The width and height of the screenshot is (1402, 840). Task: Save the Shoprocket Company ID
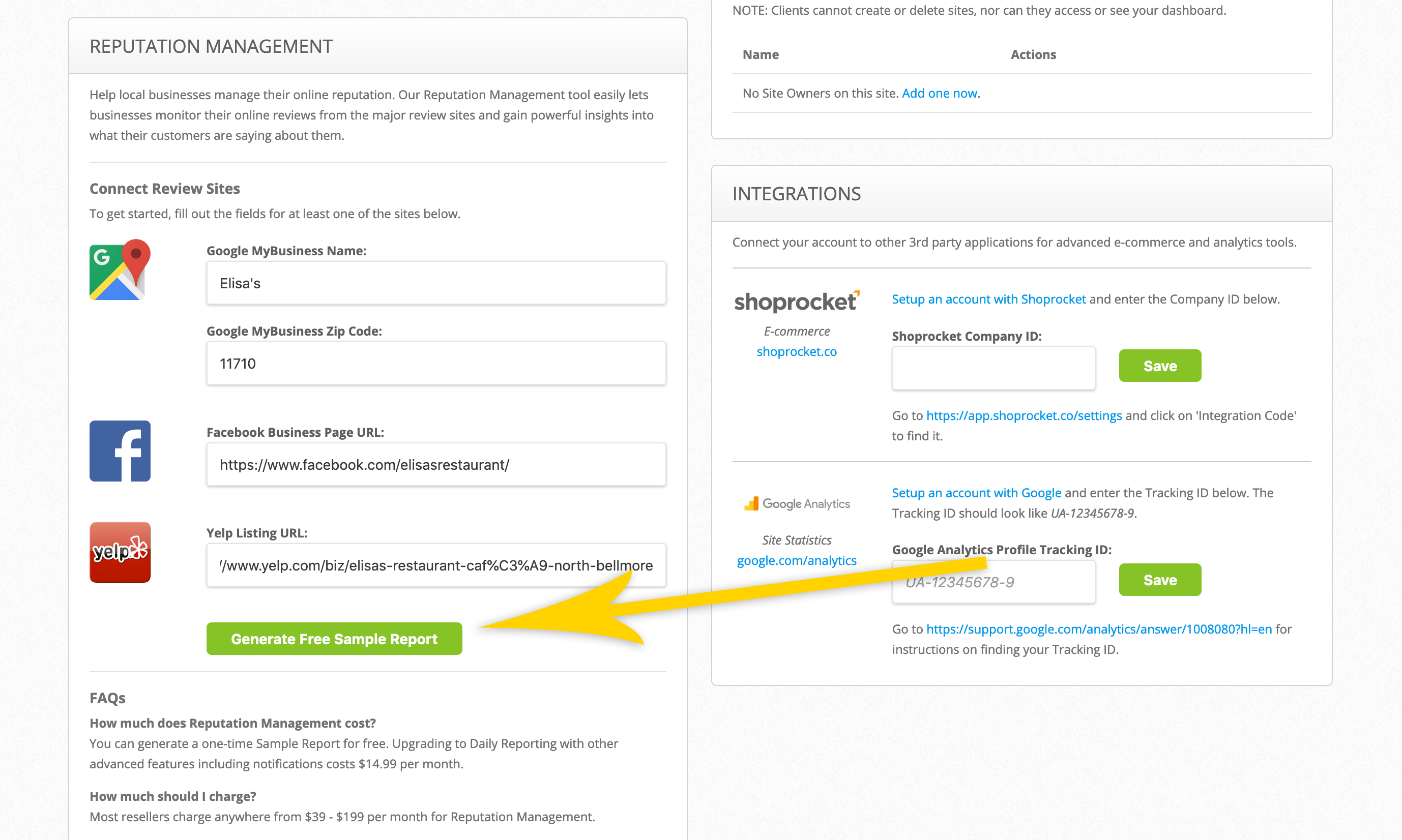(x=1160, y=366)
